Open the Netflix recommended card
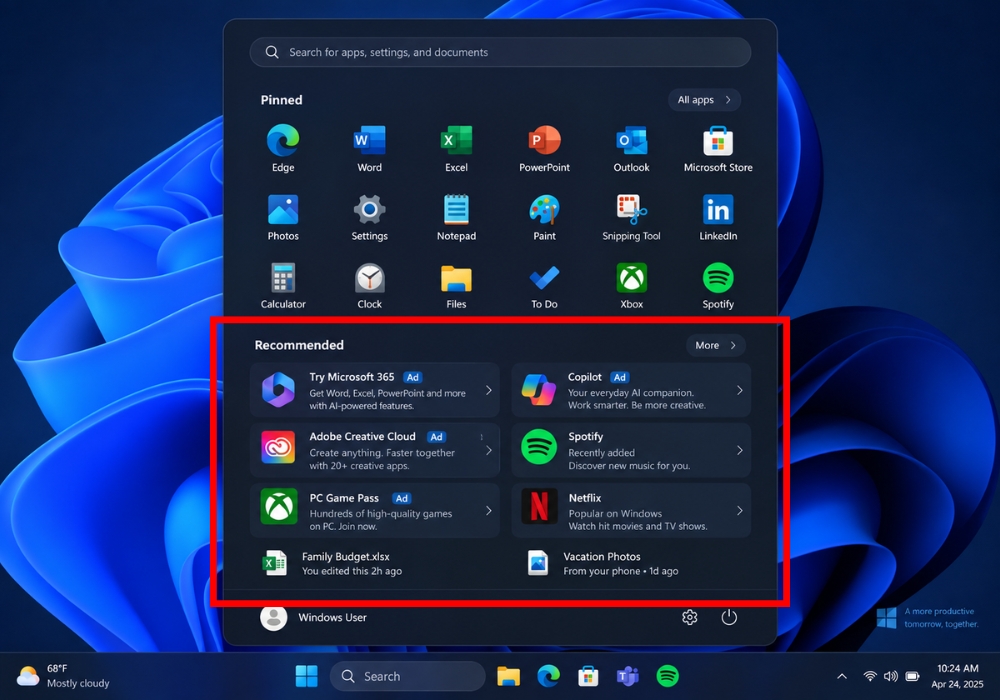The height and width of the screenshot is (700, 1000). pyautogui.click(x=631, y=511)
